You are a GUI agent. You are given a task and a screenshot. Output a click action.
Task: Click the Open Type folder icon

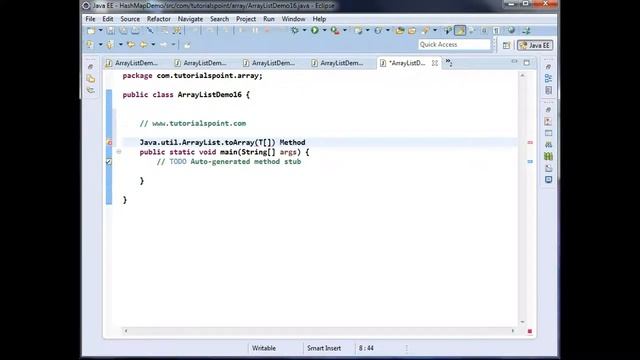tap(400, 31)
